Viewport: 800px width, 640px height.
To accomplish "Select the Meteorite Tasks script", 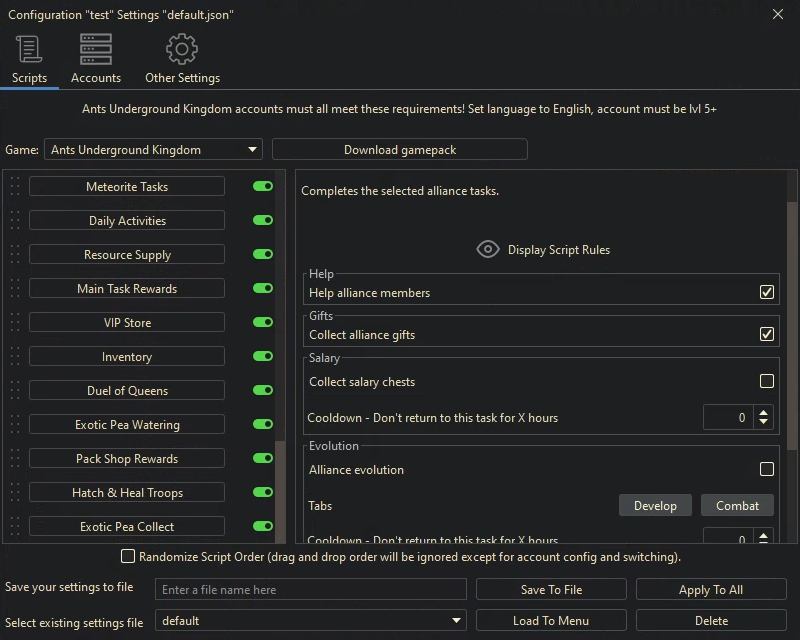I will pos(127,186).
